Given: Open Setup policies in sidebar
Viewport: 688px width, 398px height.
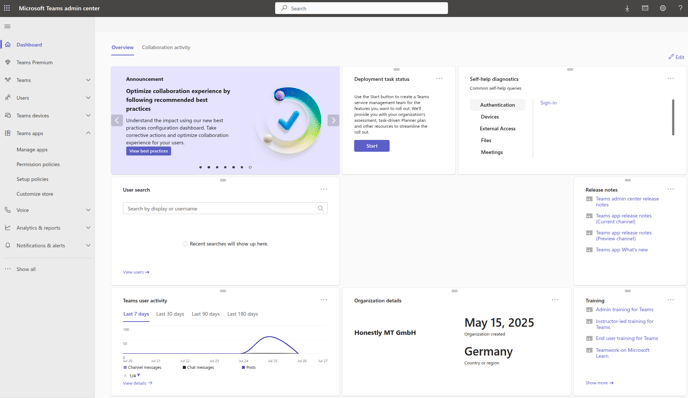Looking at the screenshot, I should pos(32,179).
